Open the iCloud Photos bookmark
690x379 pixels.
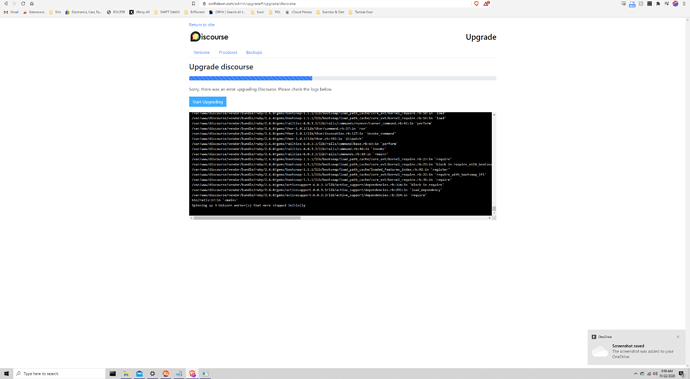[299, 12]
